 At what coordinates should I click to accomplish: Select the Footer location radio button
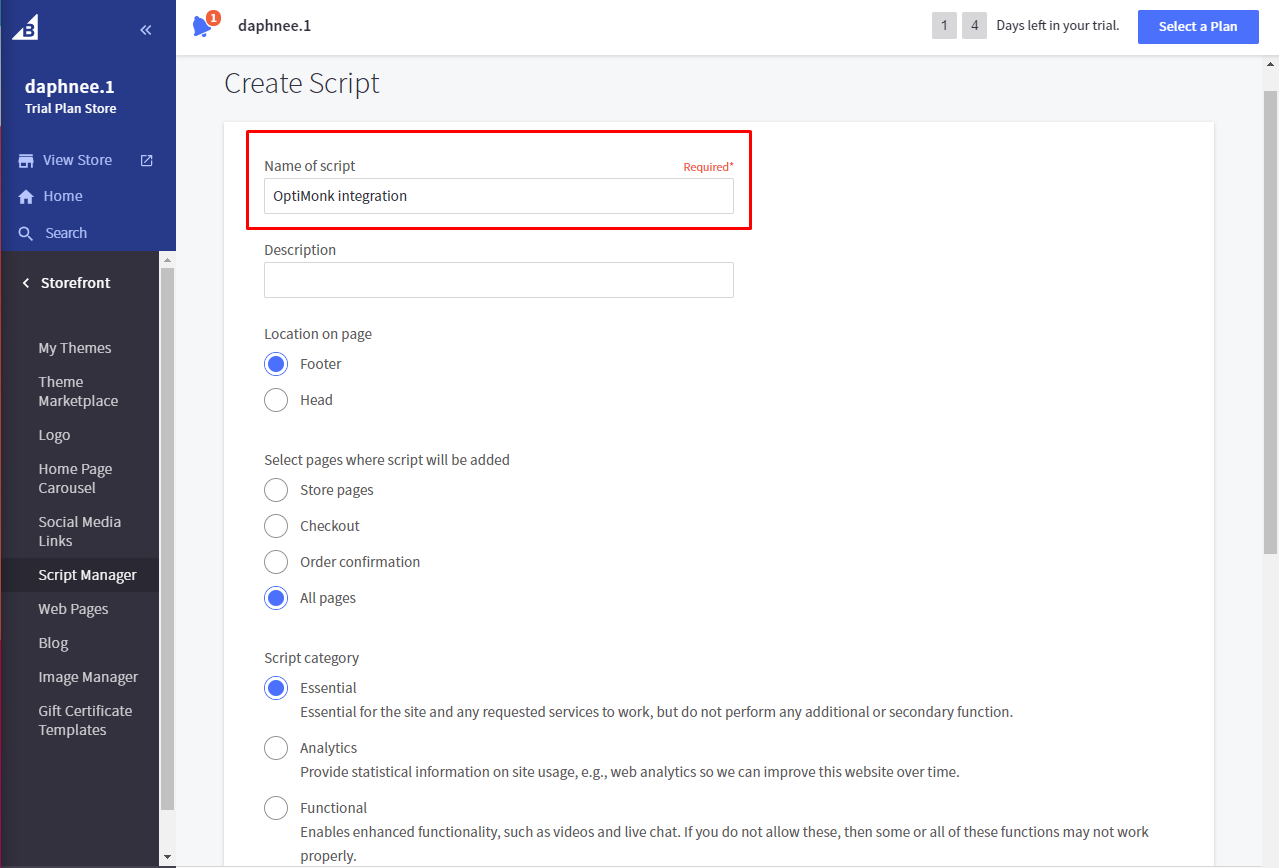tap(276, 364)
